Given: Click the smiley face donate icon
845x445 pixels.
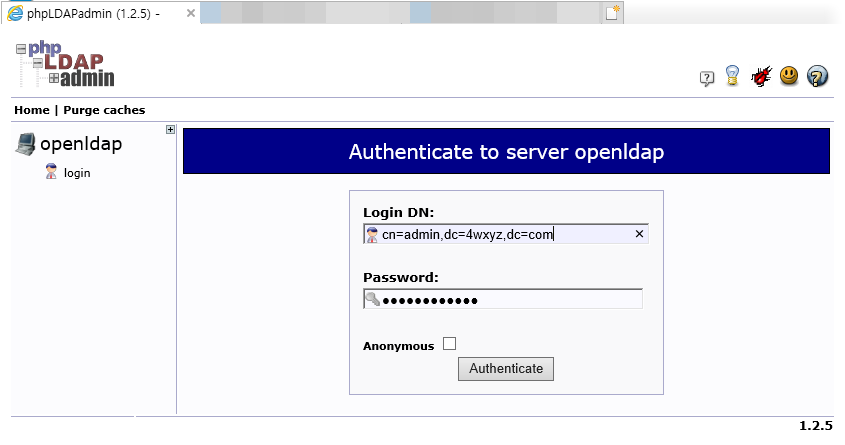Looking at the screenshot, I should pyautogui.click(x=789, y=75).
